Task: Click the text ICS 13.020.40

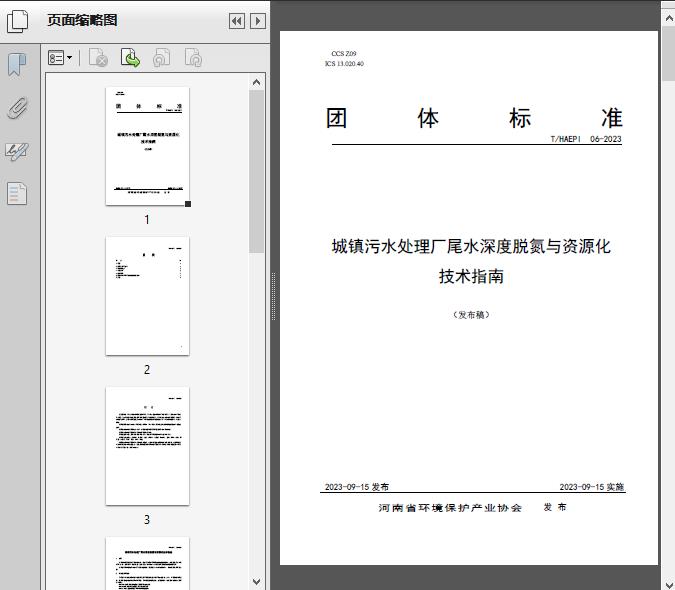Action: click(x=344, y=64)
